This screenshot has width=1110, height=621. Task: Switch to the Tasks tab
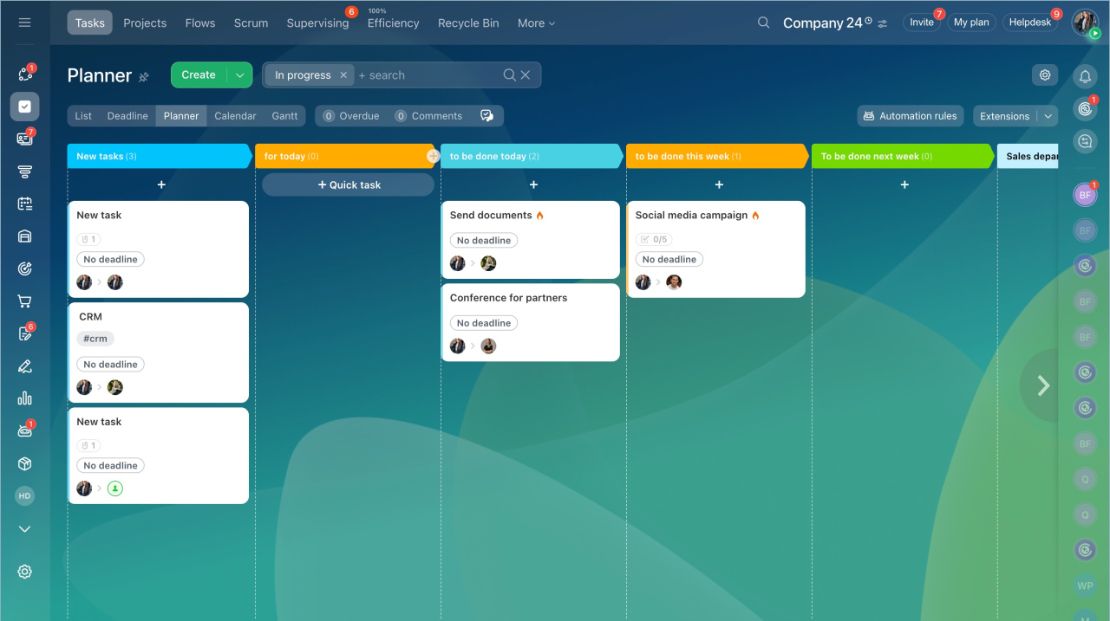coord(90,23)
